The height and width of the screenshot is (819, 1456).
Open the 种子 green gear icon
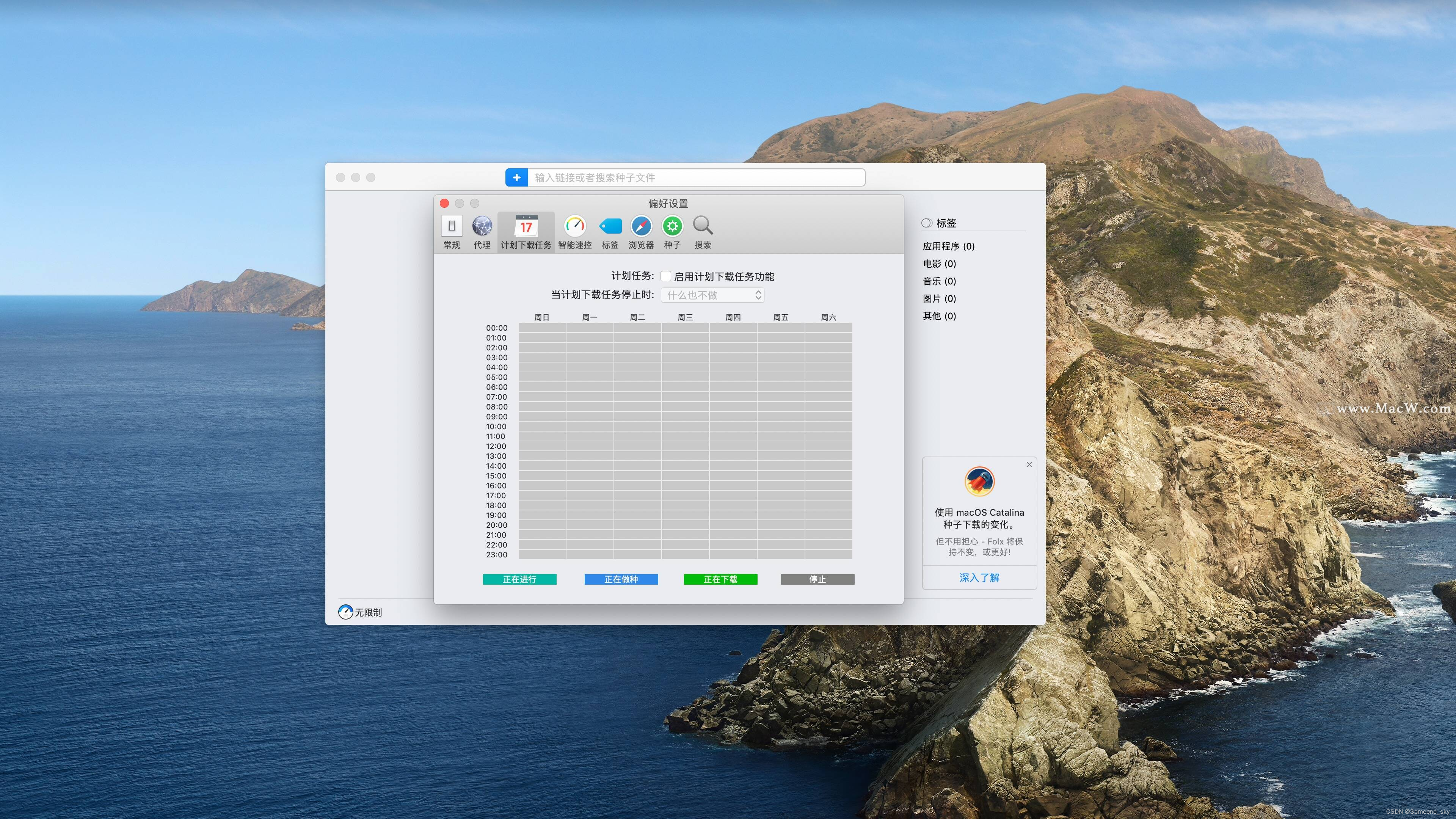click(672, 227)
